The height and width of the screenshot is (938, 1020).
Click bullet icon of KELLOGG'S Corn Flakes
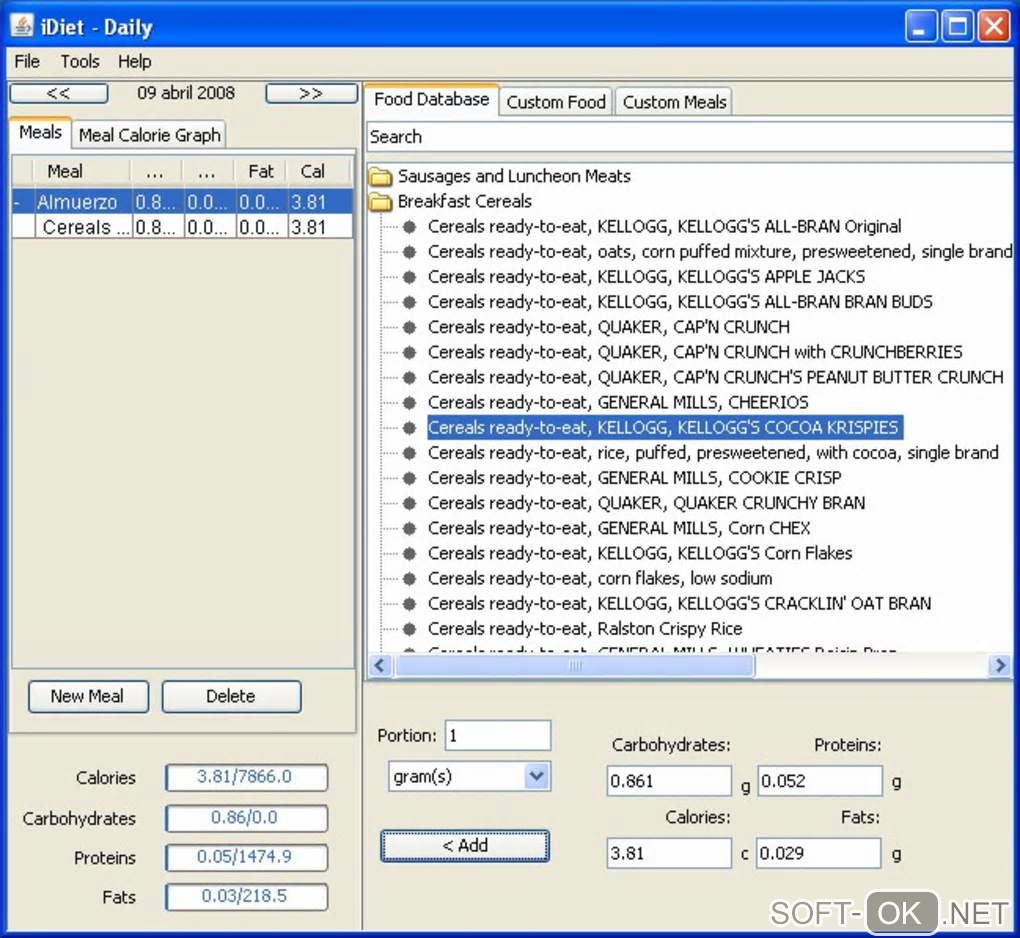pyautogui.click(x=409, y=554)
